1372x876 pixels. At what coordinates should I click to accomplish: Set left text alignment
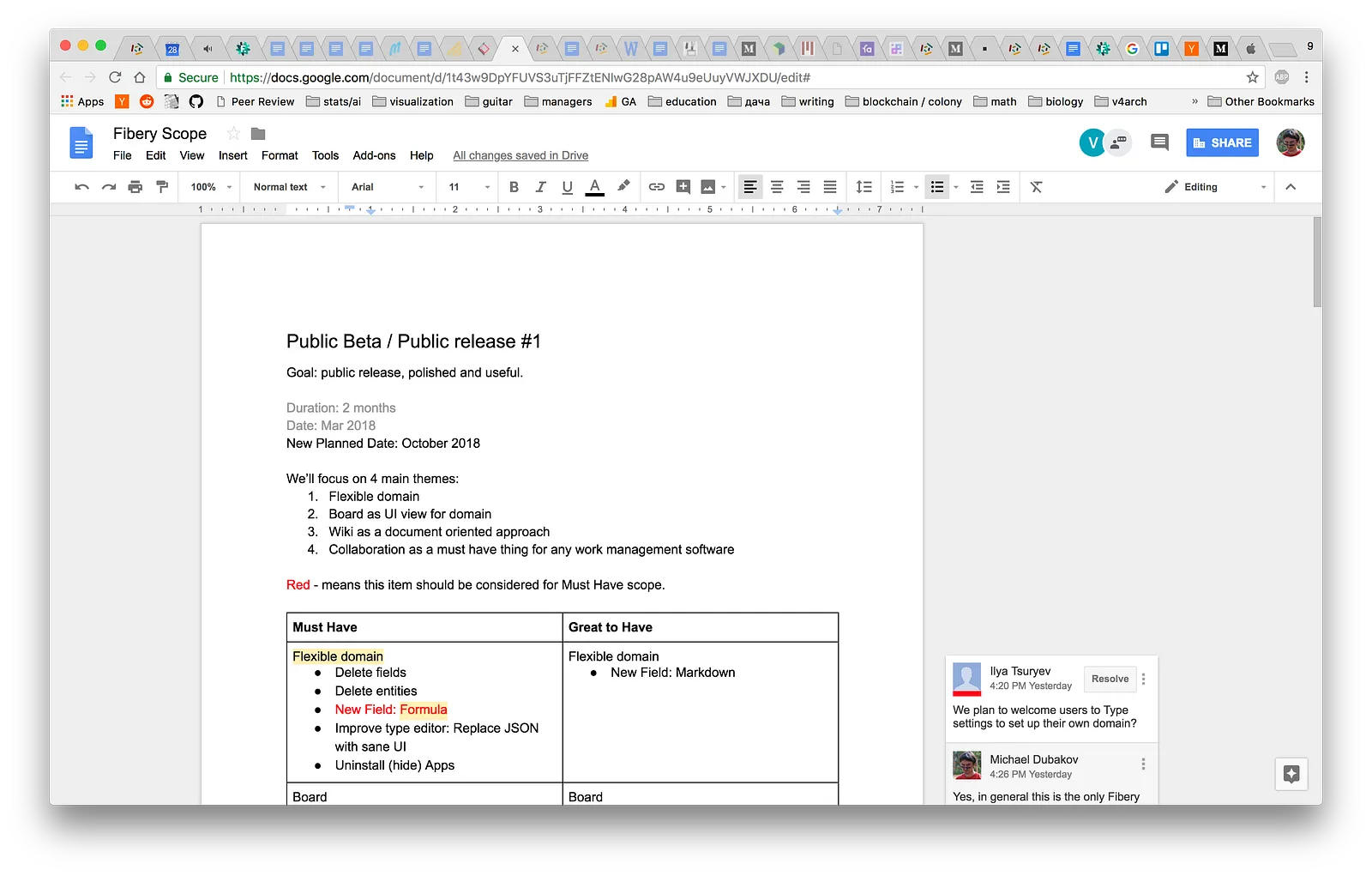[x=750, y=187]
